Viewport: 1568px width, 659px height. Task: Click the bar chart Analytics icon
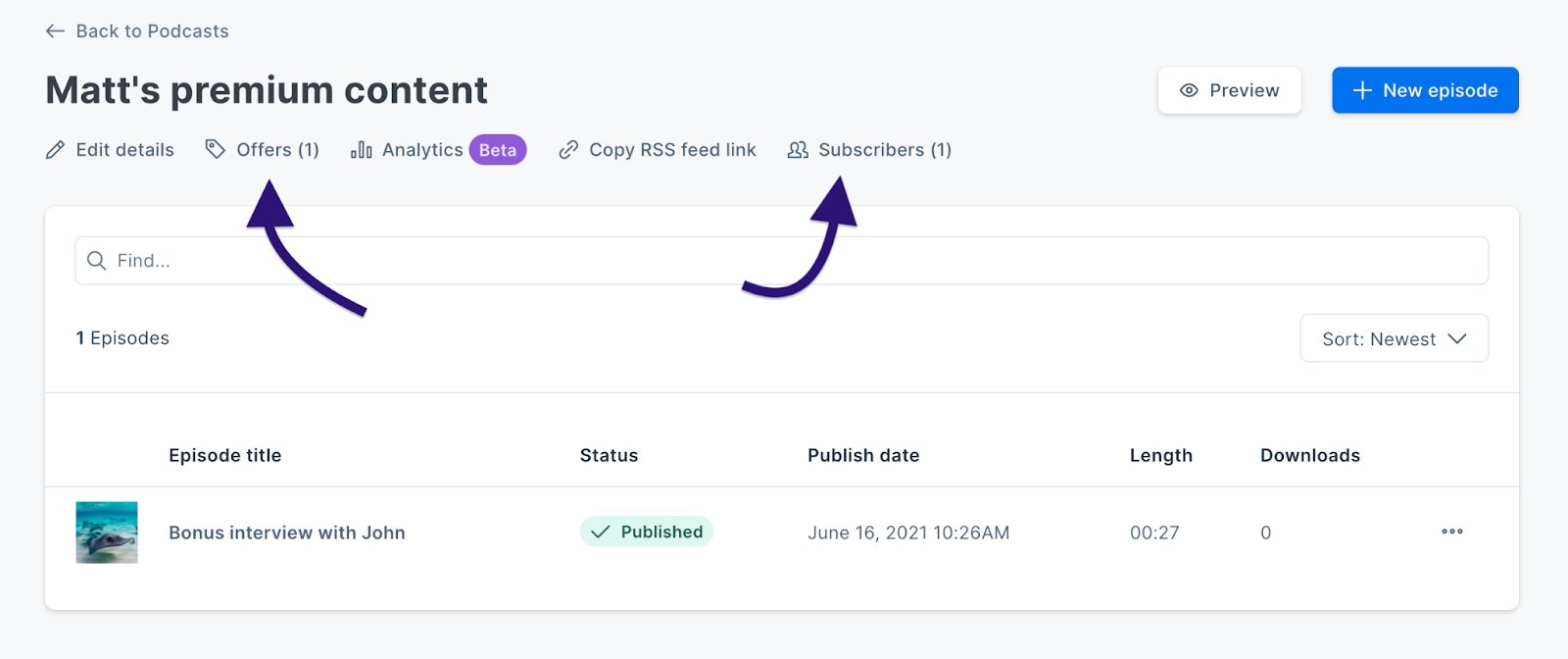pyautogui.click(x=362, y=150)
